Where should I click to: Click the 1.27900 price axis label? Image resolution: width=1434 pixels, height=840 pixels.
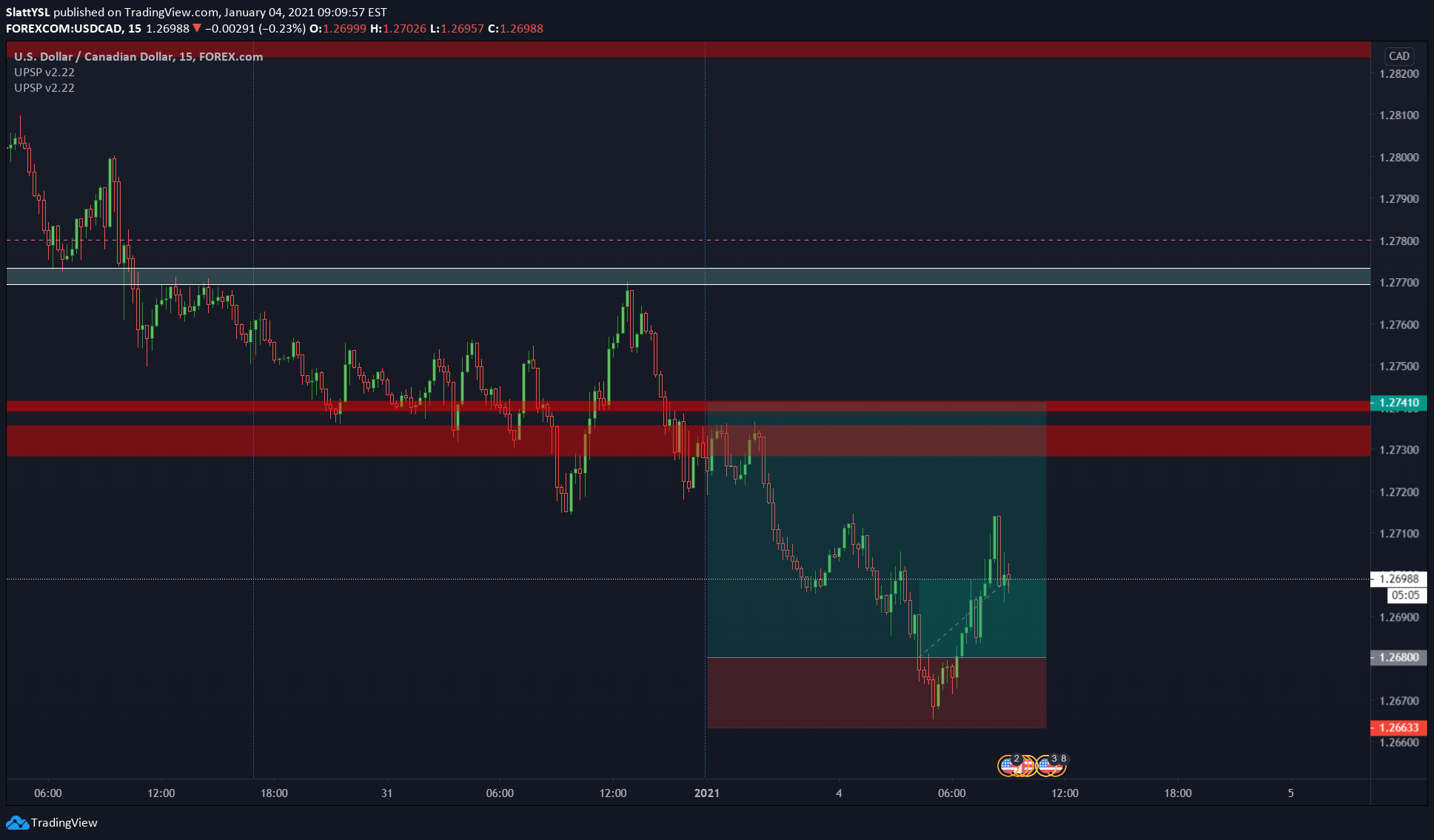point(1398,198)
